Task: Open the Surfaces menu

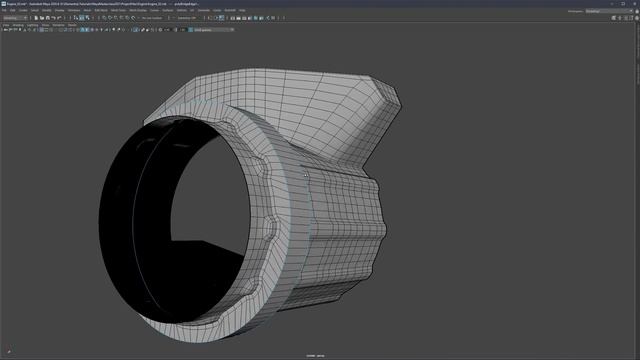Action: (x=168, y=10)
